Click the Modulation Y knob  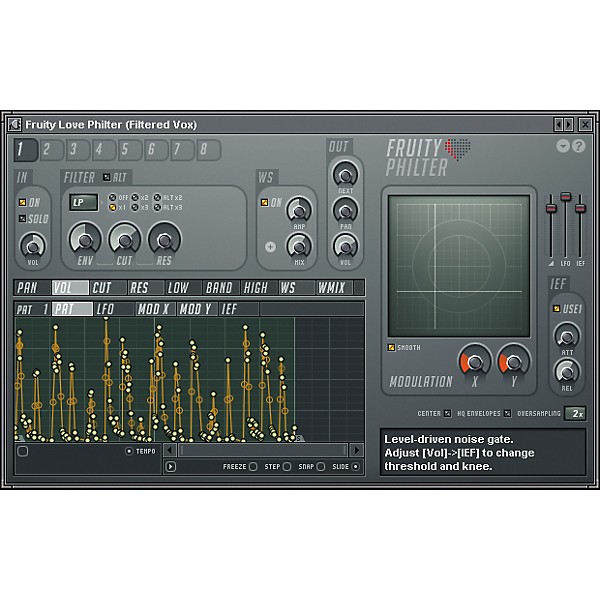(514, 362)
